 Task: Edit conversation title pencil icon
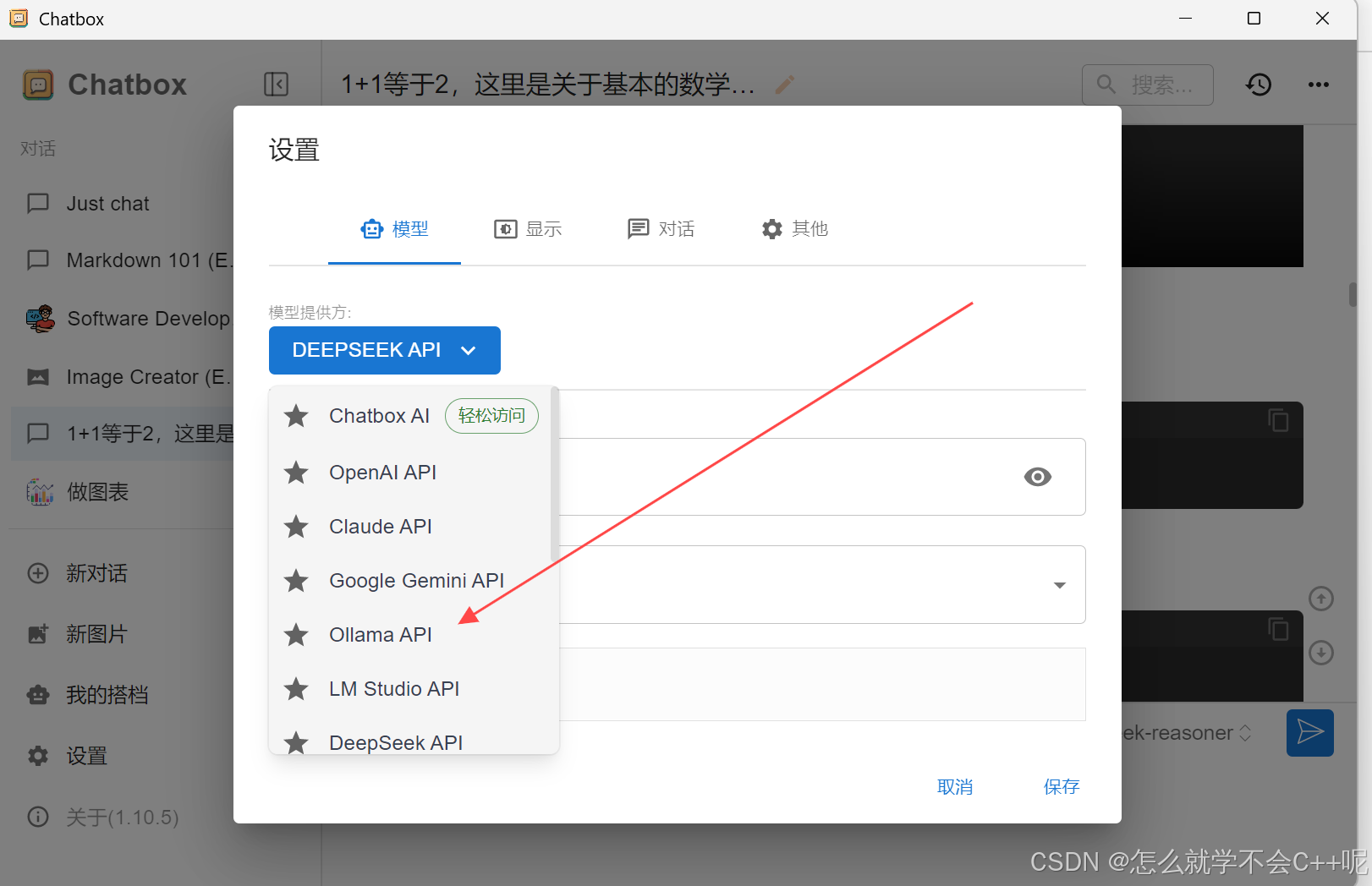click(x=785, y=85)
